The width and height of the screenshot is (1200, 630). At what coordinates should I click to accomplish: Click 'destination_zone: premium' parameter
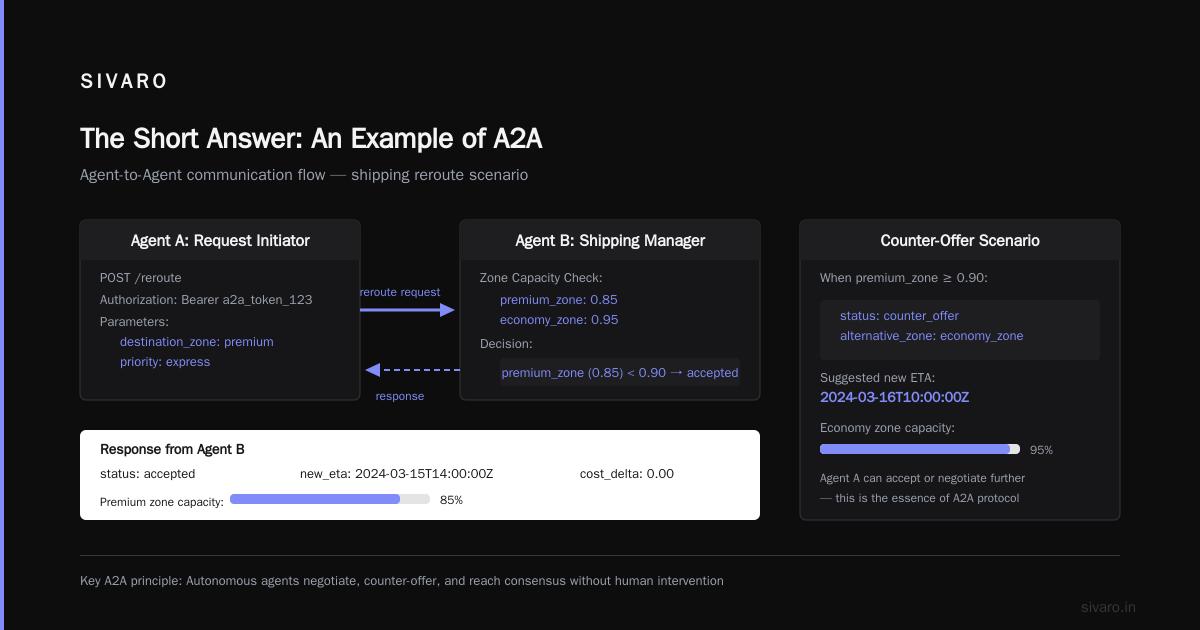point(197,342)
